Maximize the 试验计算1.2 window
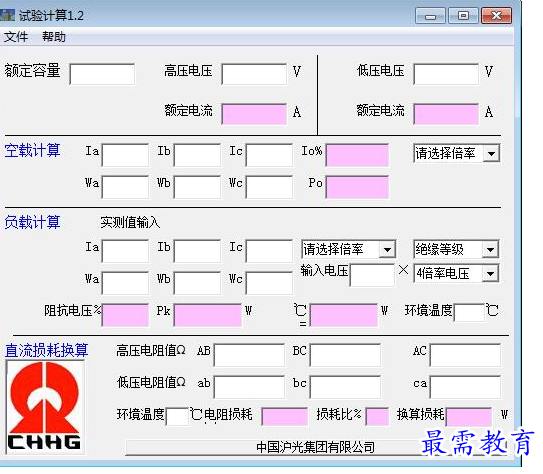This screenshot has height=474, width=543. coord(463,16)
